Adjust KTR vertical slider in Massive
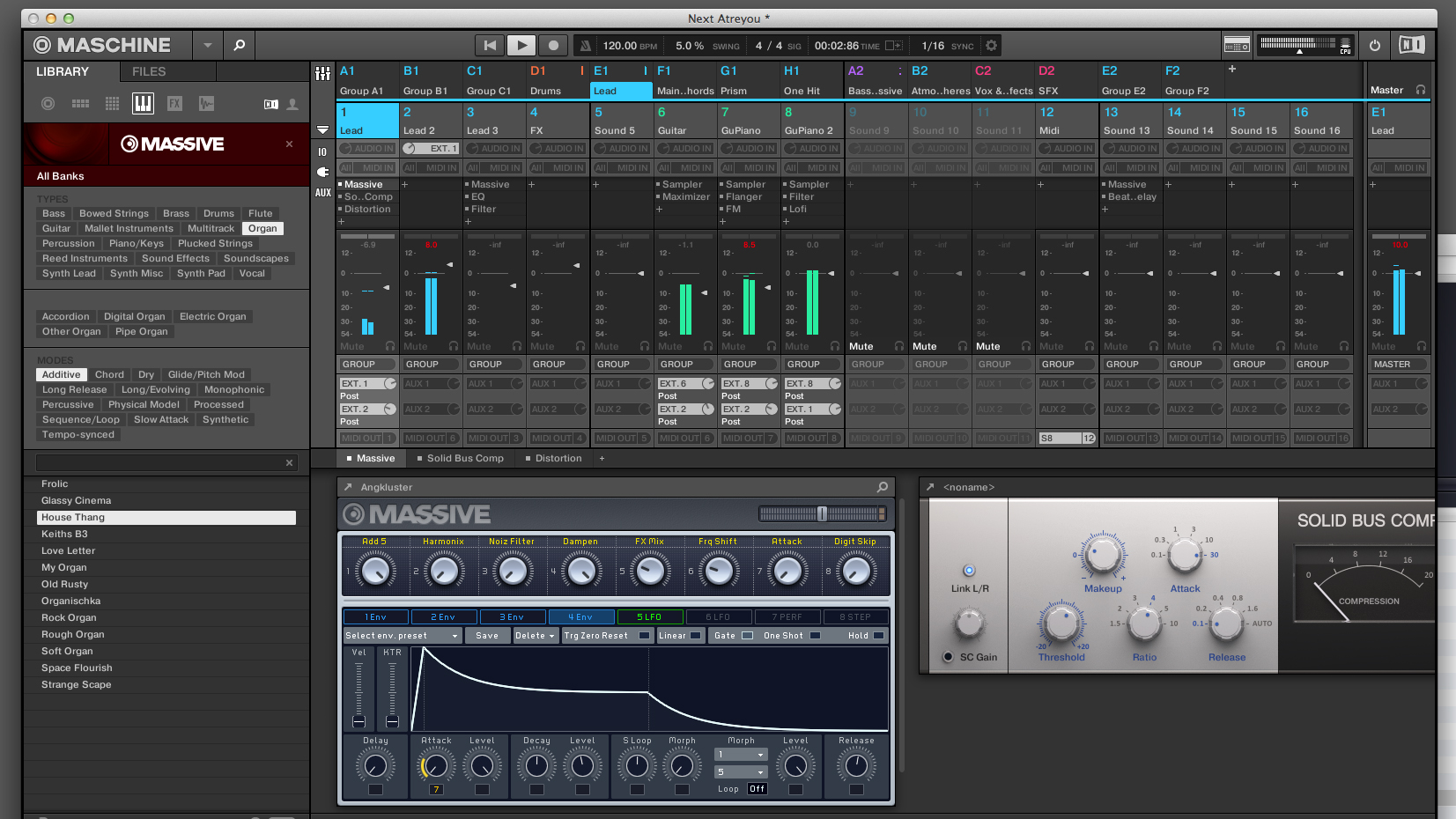This screenshot has height=819, width=1456. [x=392, y=693]
